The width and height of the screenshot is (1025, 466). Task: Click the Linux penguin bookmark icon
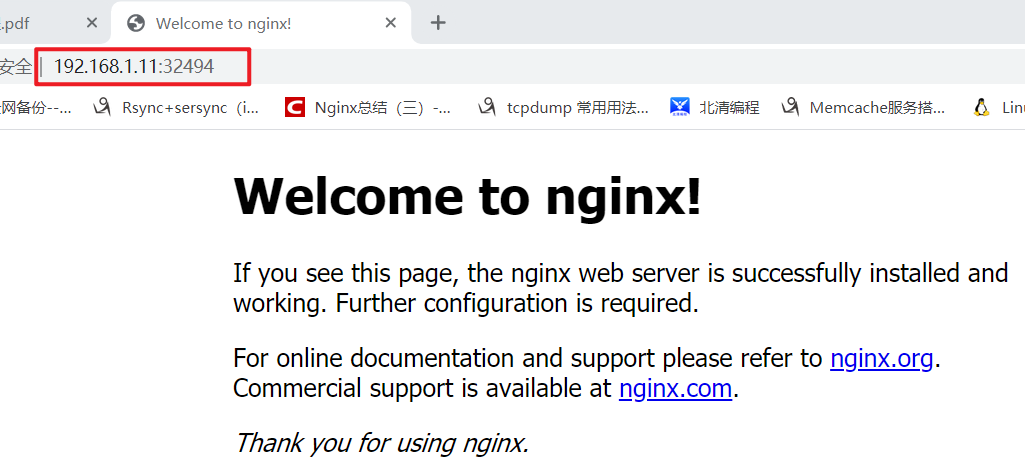tap(981, 107)
